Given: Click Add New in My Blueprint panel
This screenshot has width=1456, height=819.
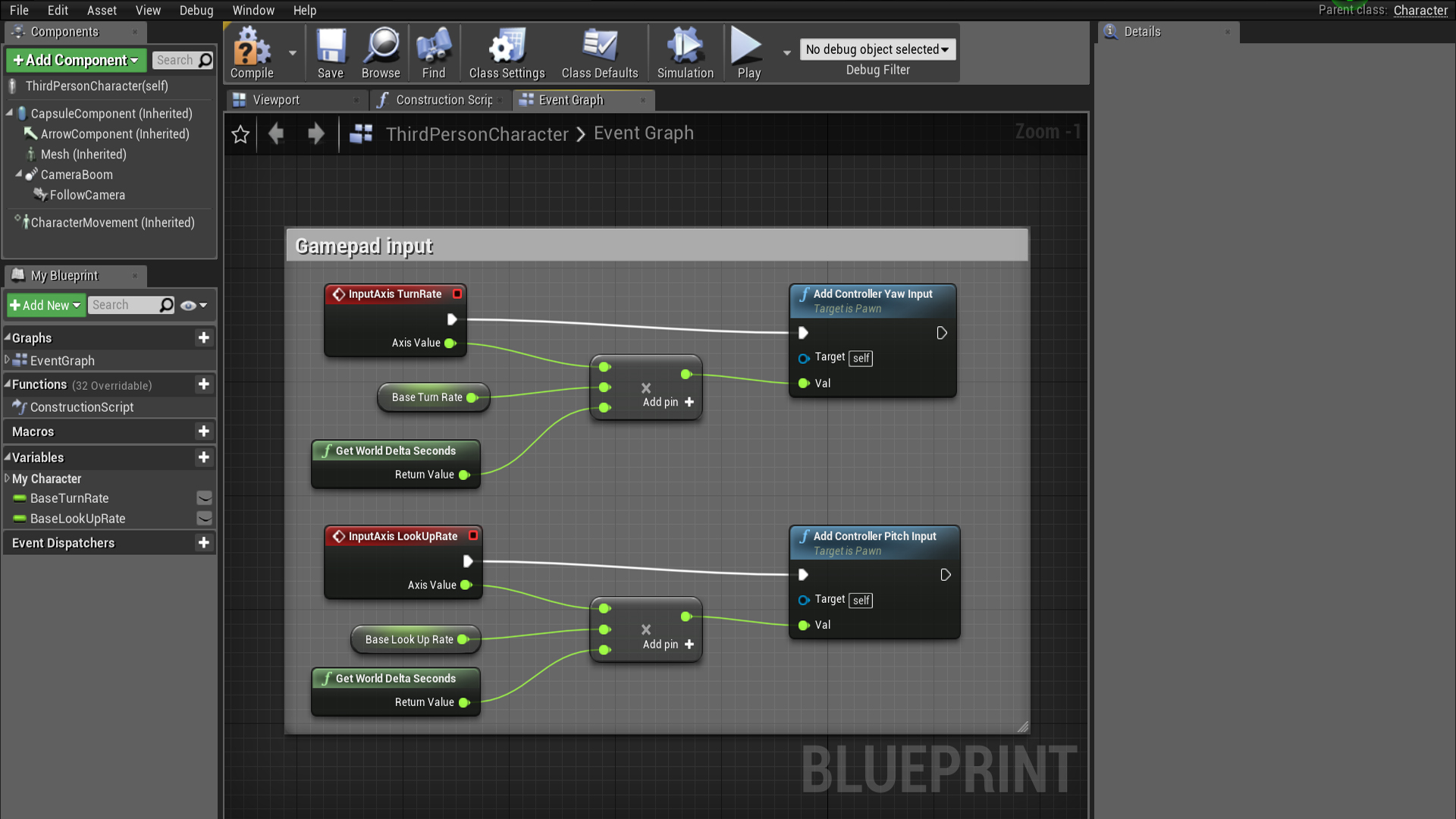Looking at the screenshot, I should (45, 305).
